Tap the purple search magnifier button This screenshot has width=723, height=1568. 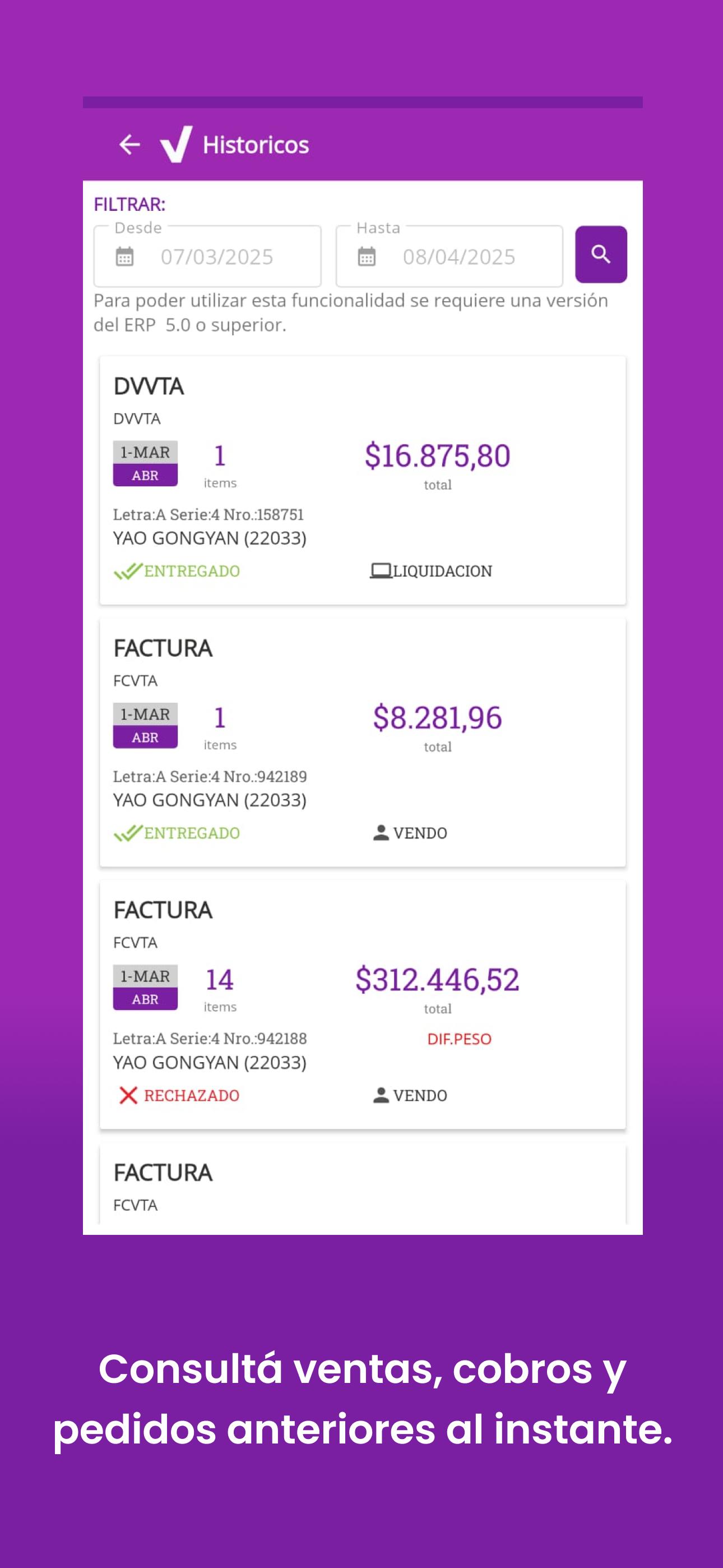coord(601,255)
